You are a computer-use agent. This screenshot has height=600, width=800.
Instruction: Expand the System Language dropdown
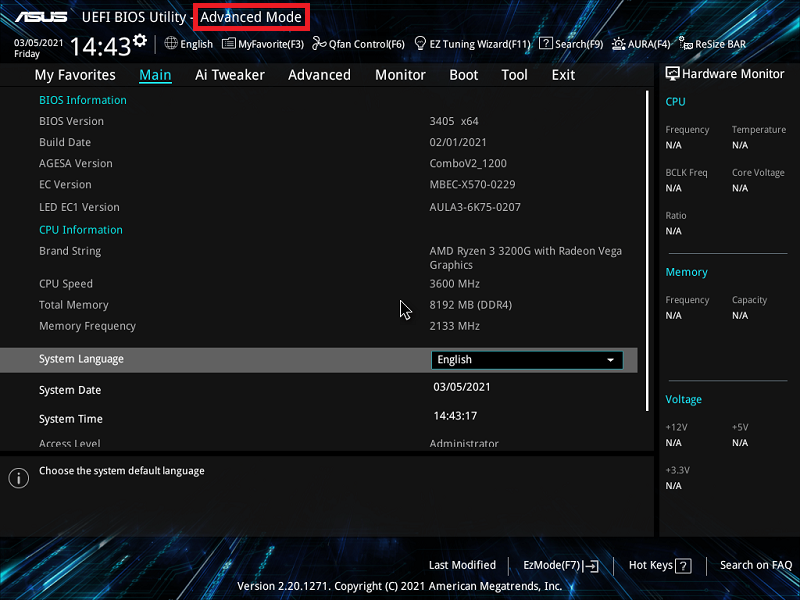pos(527,360)
